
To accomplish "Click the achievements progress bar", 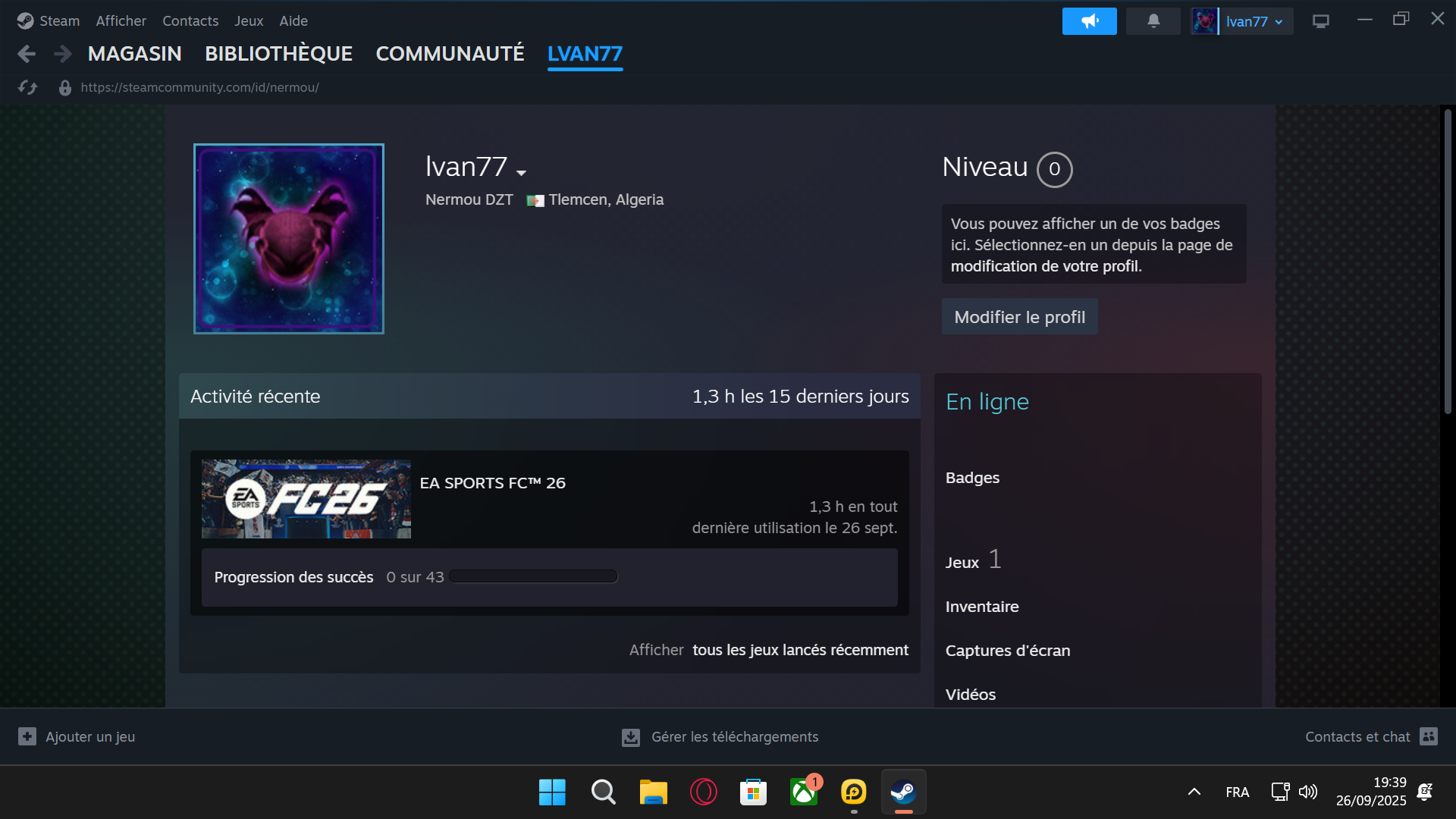I will [x=533, y=576].
